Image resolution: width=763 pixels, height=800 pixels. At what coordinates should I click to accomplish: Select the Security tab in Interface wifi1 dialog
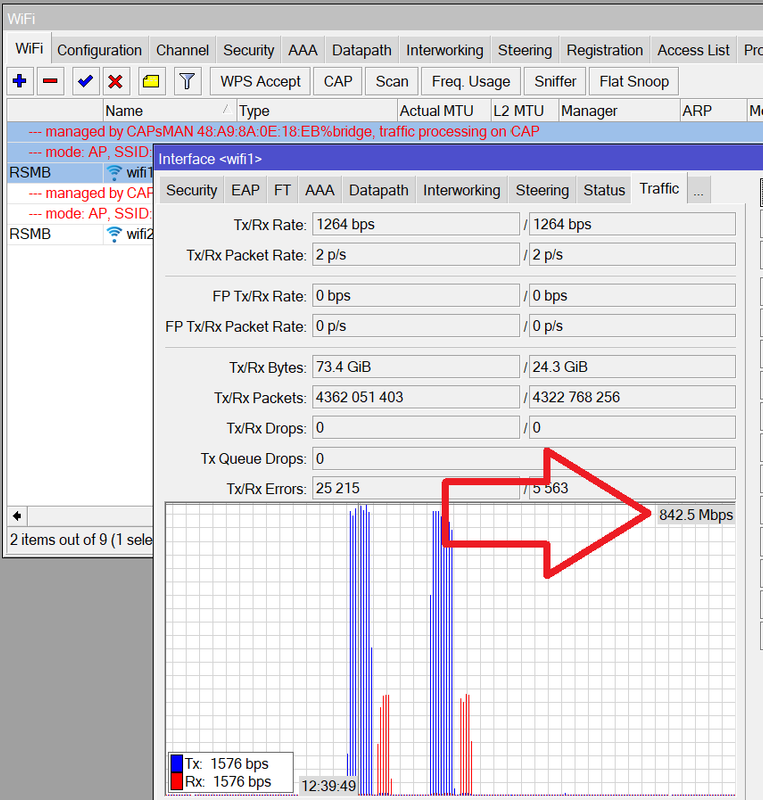coord(192,190)
